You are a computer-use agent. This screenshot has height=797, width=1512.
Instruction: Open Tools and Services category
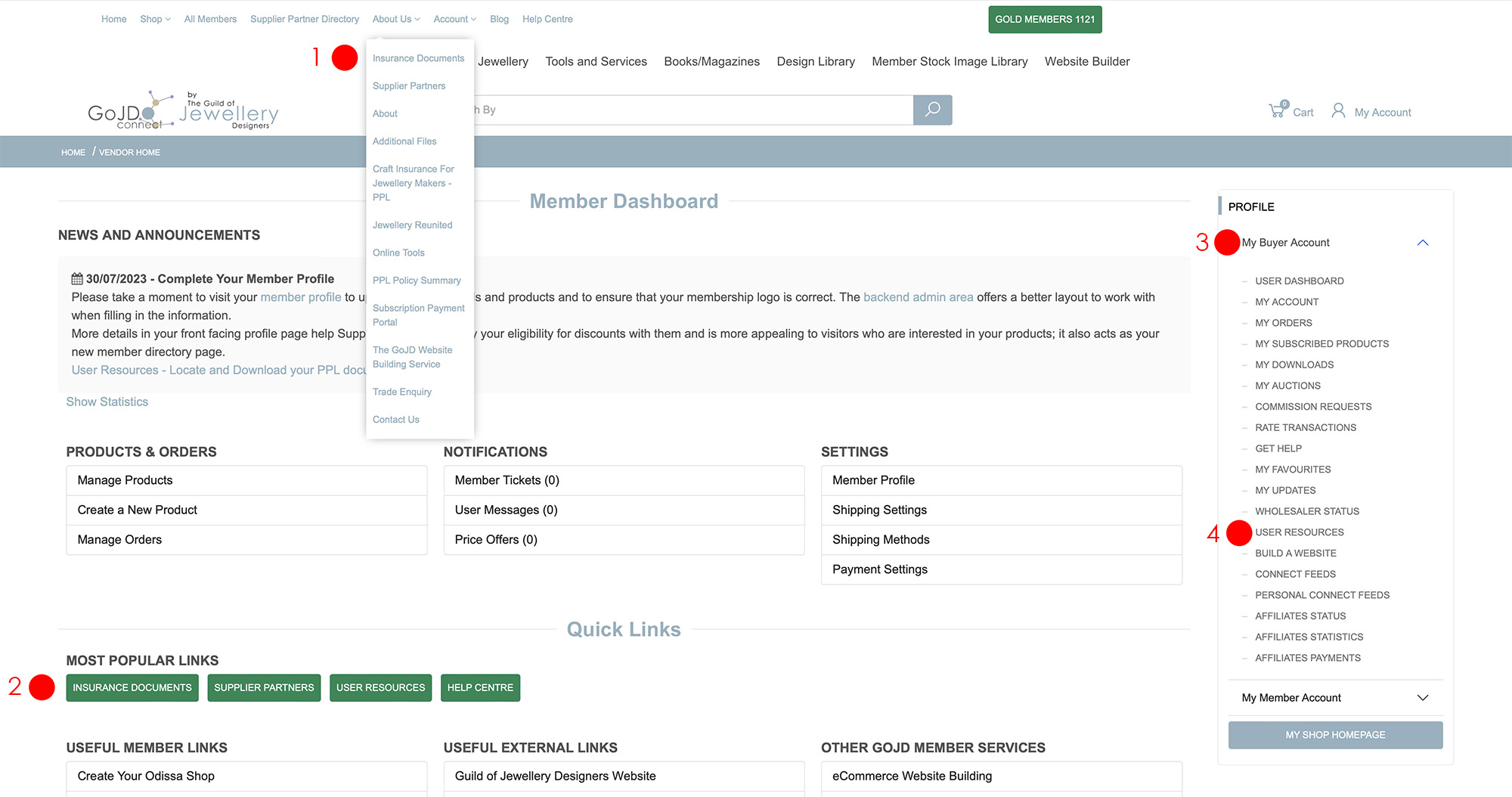click(x=596, y=61)
